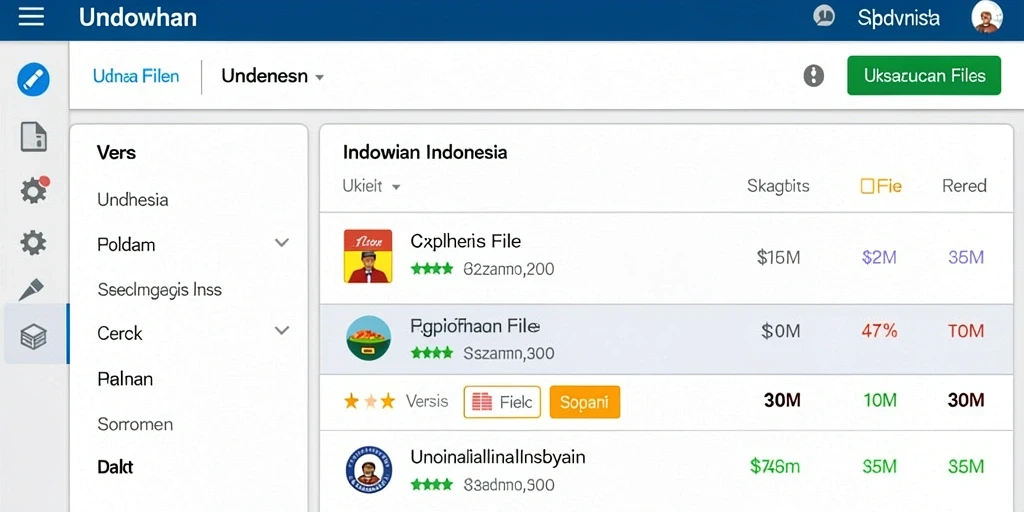Open the Cxplheris File app thumbnail
The height and width of the screenshot is (512, 1024).
point(368,256)
